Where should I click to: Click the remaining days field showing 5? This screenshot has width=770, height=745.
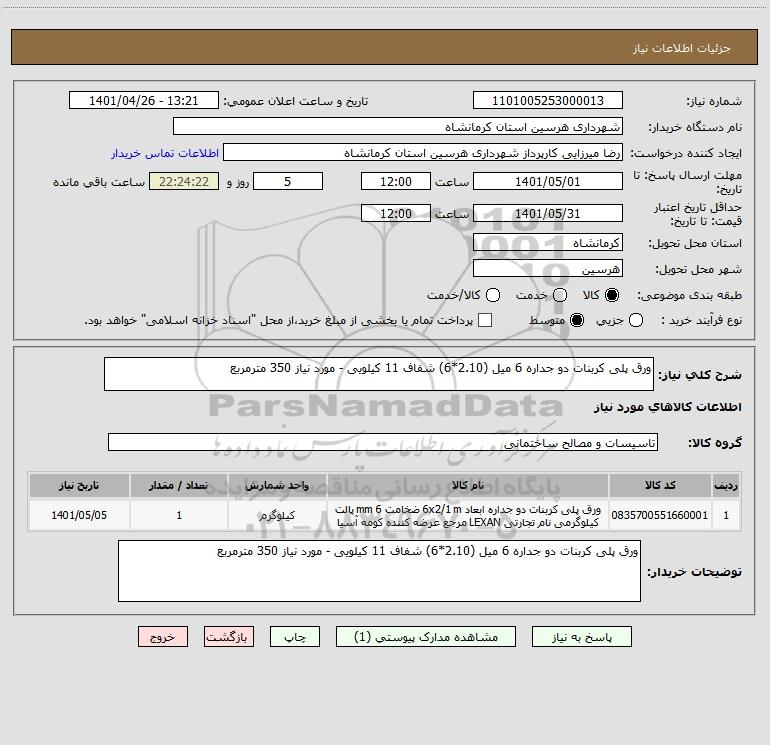288,181
